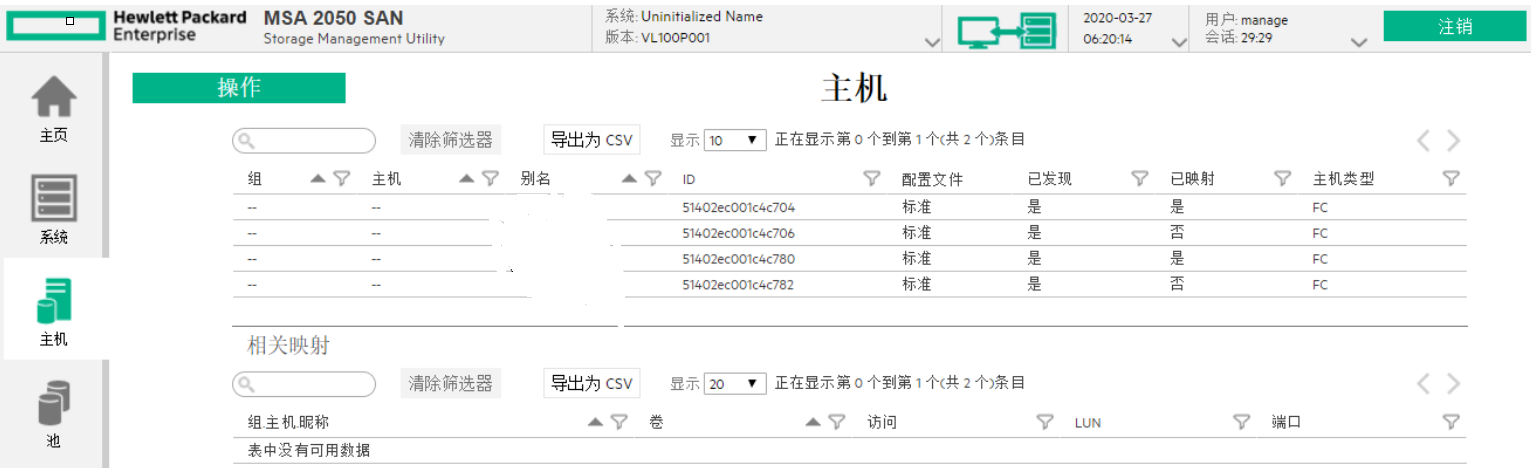The height and width of the screenshot is (468, 1531).
Task: Sort mappings by 组.主机.昵称 column
Action: coord(595,423)
